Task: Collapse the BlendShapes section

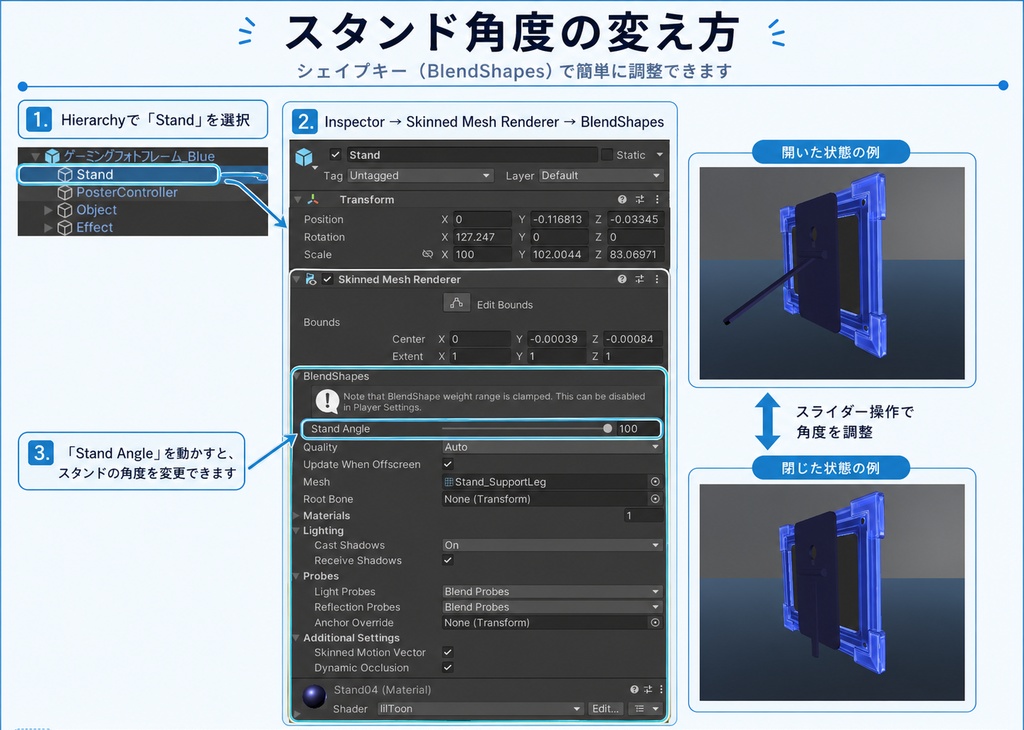Action: pyautogui.click(x=296, y=377)
